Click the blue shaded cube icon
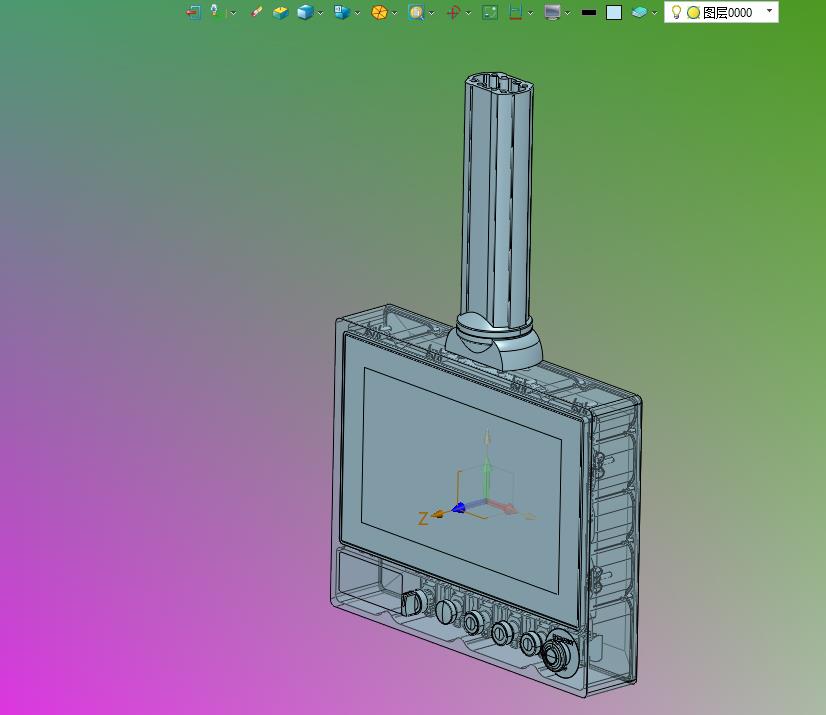826x715 pixels. (x=305, y=12)
